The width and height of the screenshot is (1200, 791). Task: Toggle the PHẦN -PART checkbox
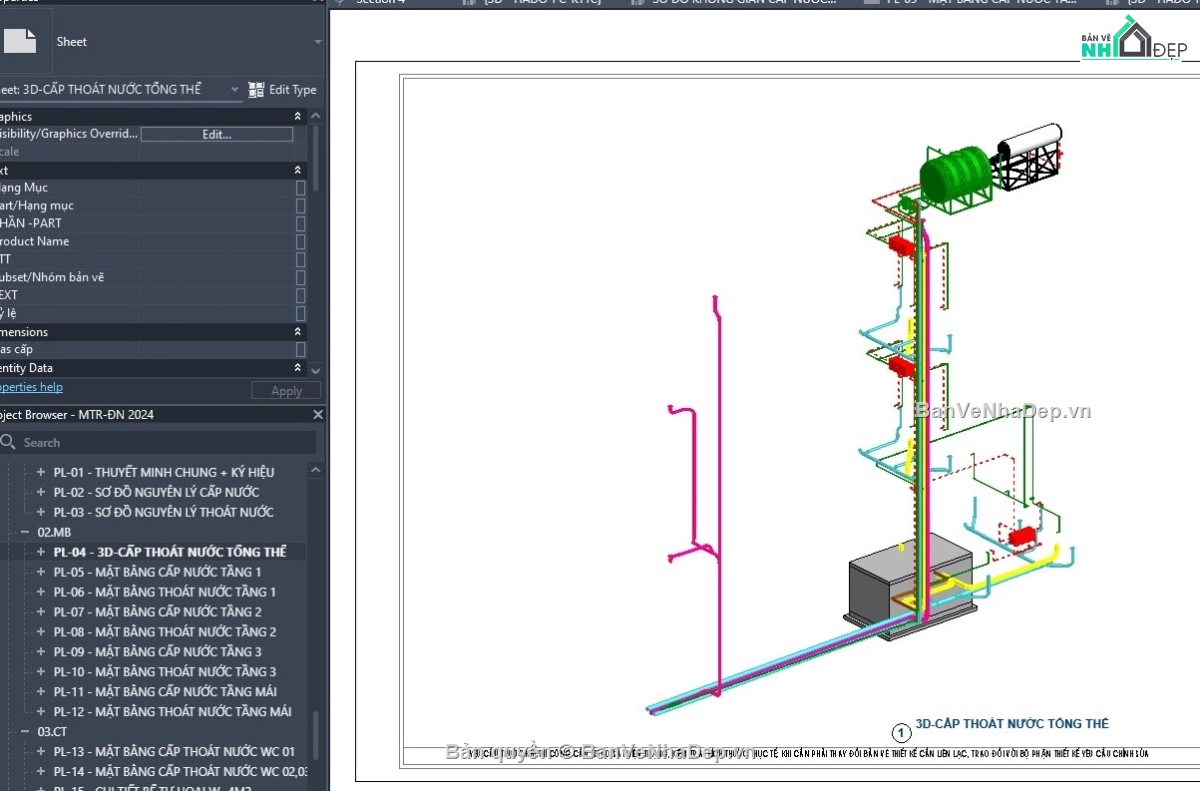click(x=300, y=224)
